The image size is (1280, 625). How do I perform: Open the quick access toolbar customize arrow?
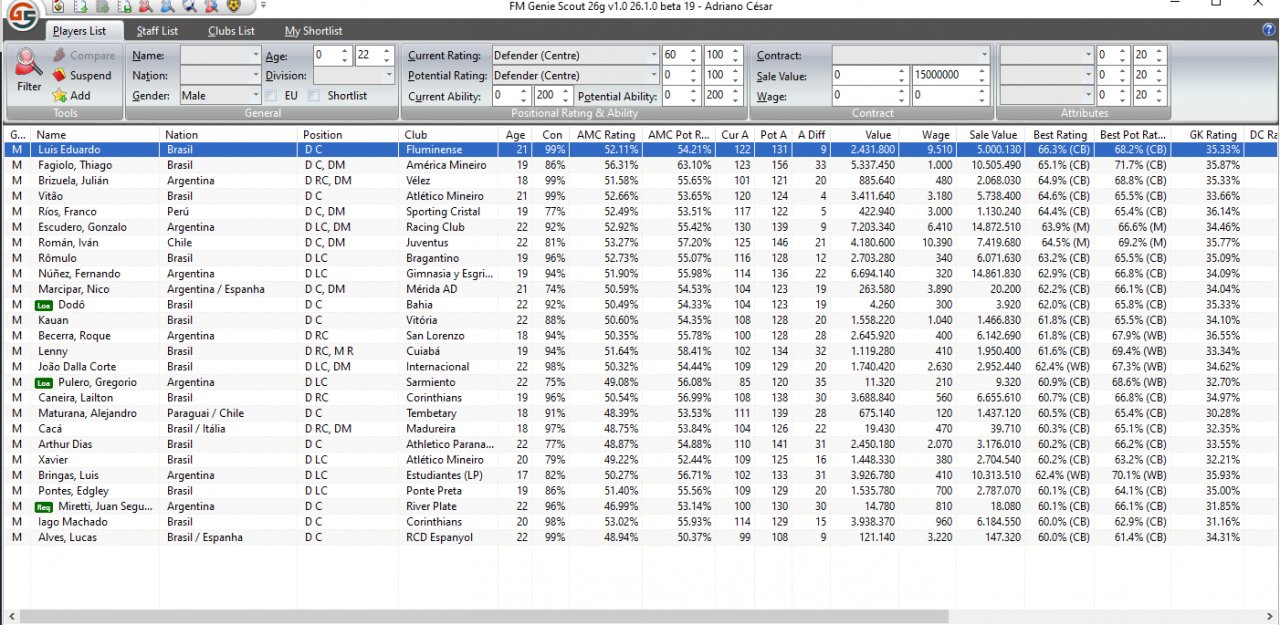tap(263, 6)
